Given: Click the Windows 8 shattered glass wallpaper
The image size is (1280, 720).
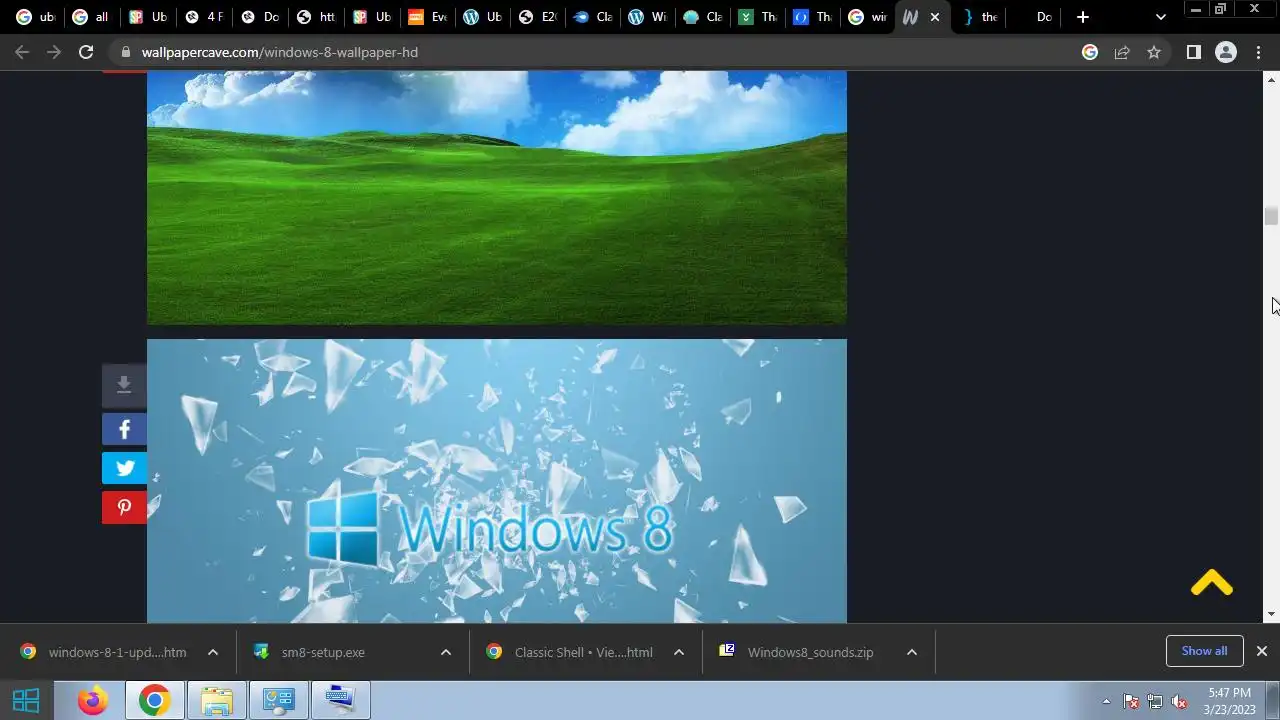Looking at the screenshot, I should pos(497,481).
